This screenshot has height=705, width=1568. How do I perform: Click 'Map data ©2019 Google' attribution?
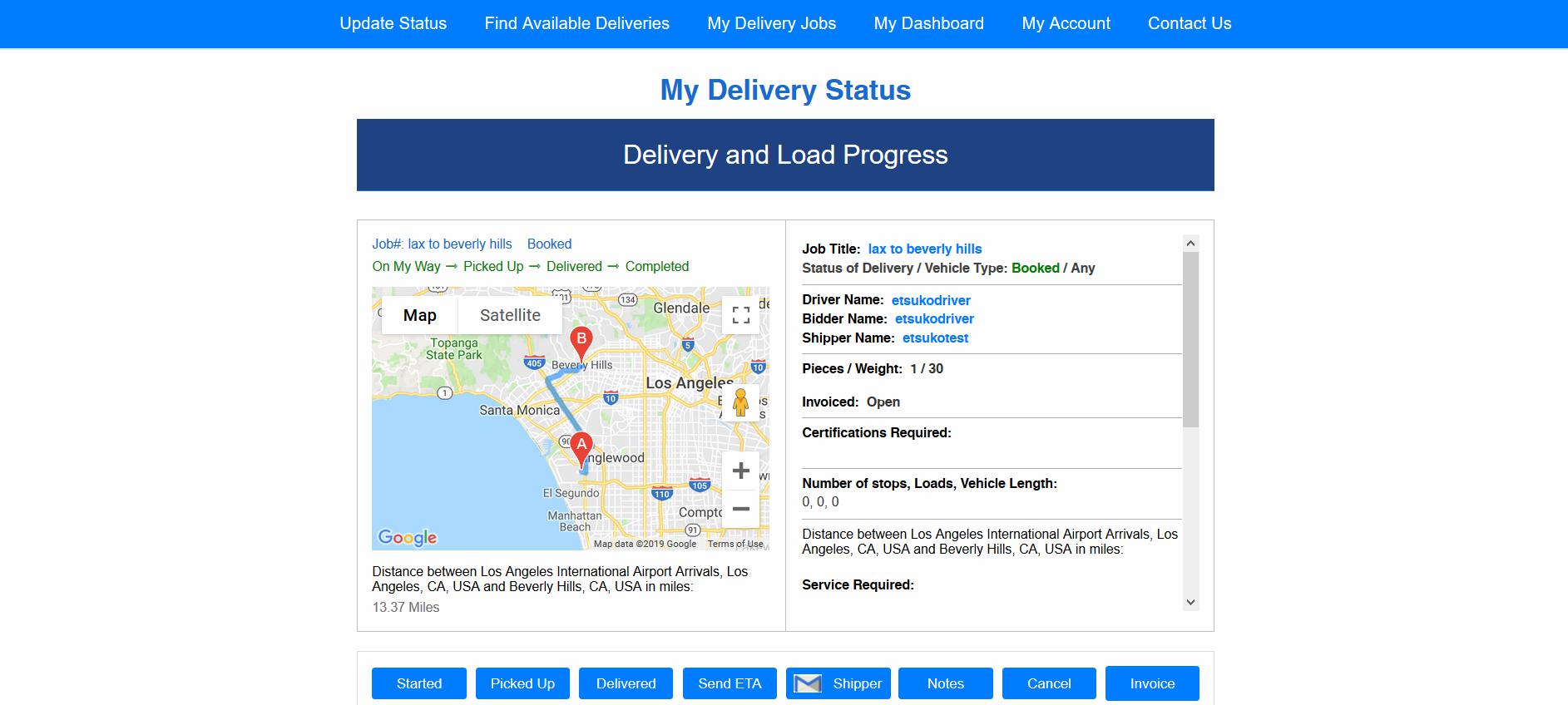[645, 544]
